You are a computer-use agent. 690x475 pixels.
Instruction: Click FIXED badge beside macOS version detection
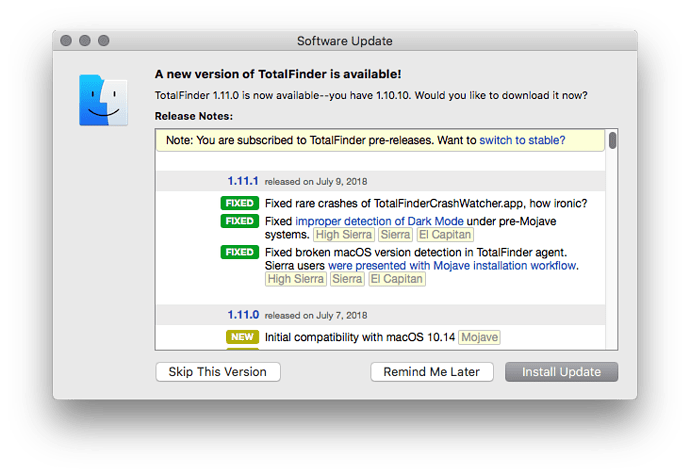point(240,252)
